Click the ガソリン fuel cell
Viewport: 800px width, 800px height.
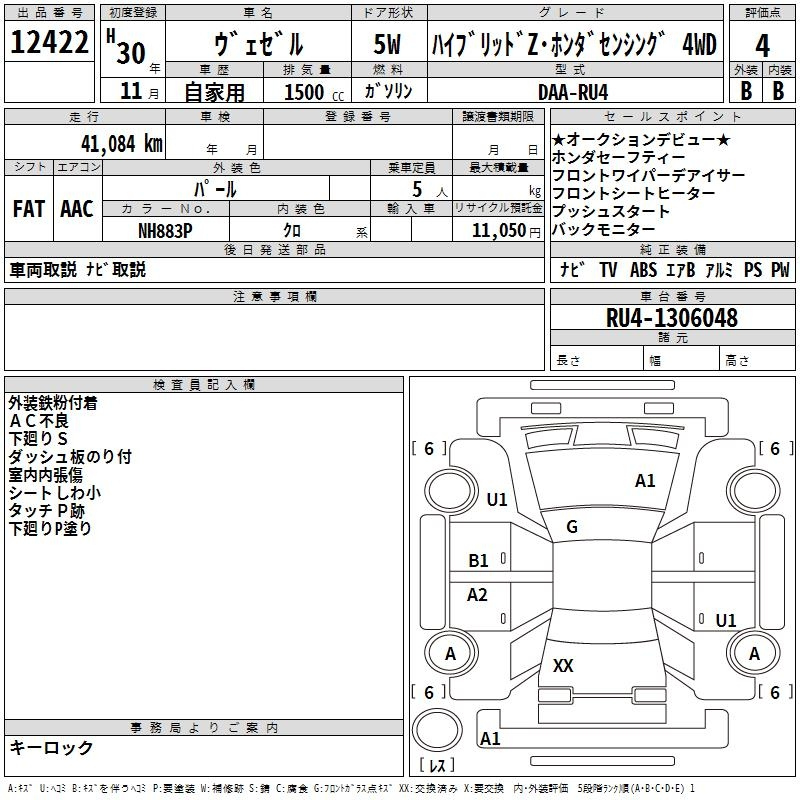point(388,91)
